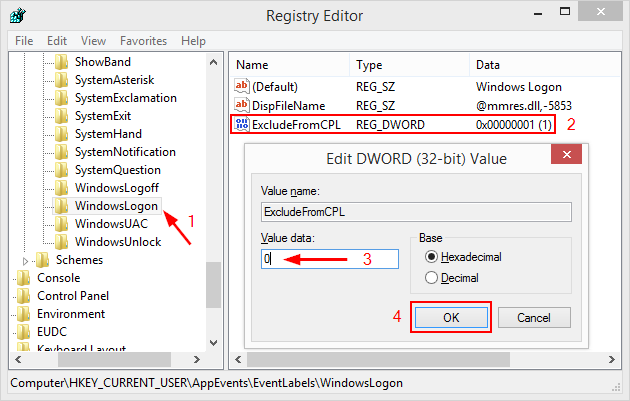The image size is (630, 401).
Task: Select the Control Panel key folder icon
Action: [x=25, y=296]
